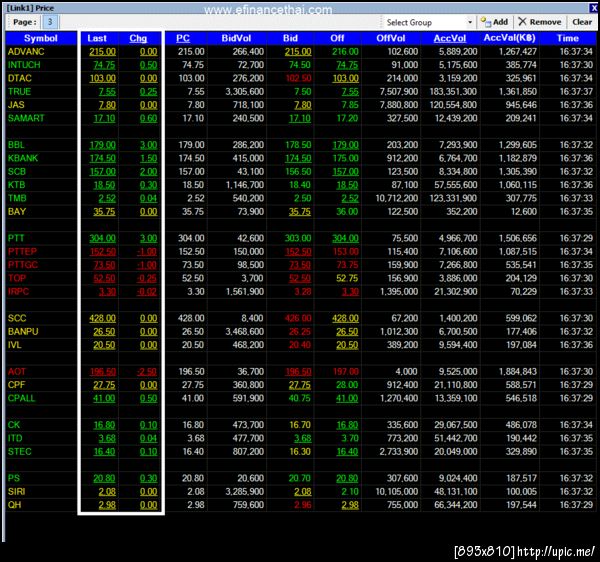This screenshot has width=600, height=562.
Task: Select the TOP symbol
Action: 17,279
